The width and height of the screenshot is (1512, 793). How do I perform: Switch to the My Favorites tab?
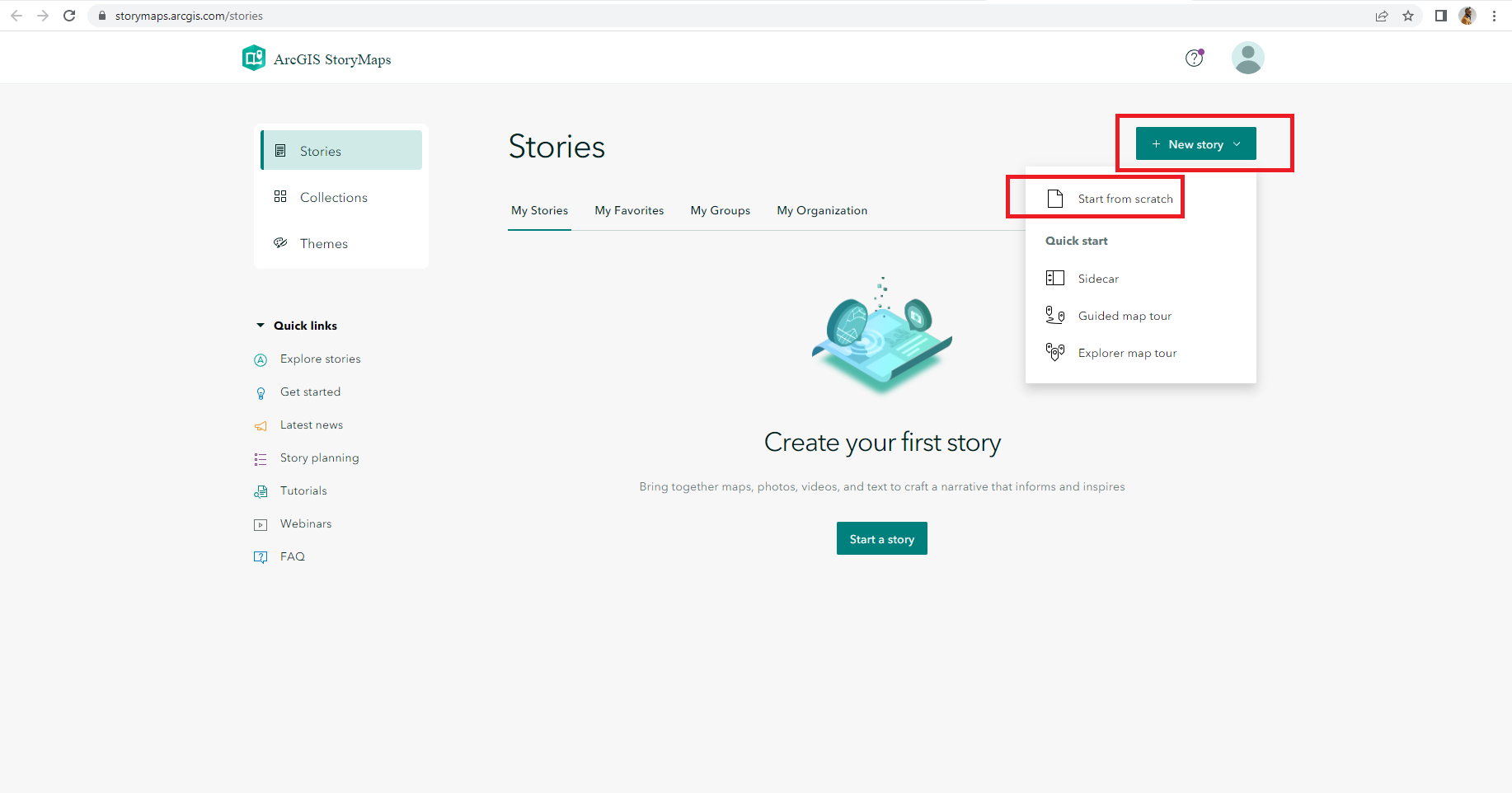click(x=629, y=211)
